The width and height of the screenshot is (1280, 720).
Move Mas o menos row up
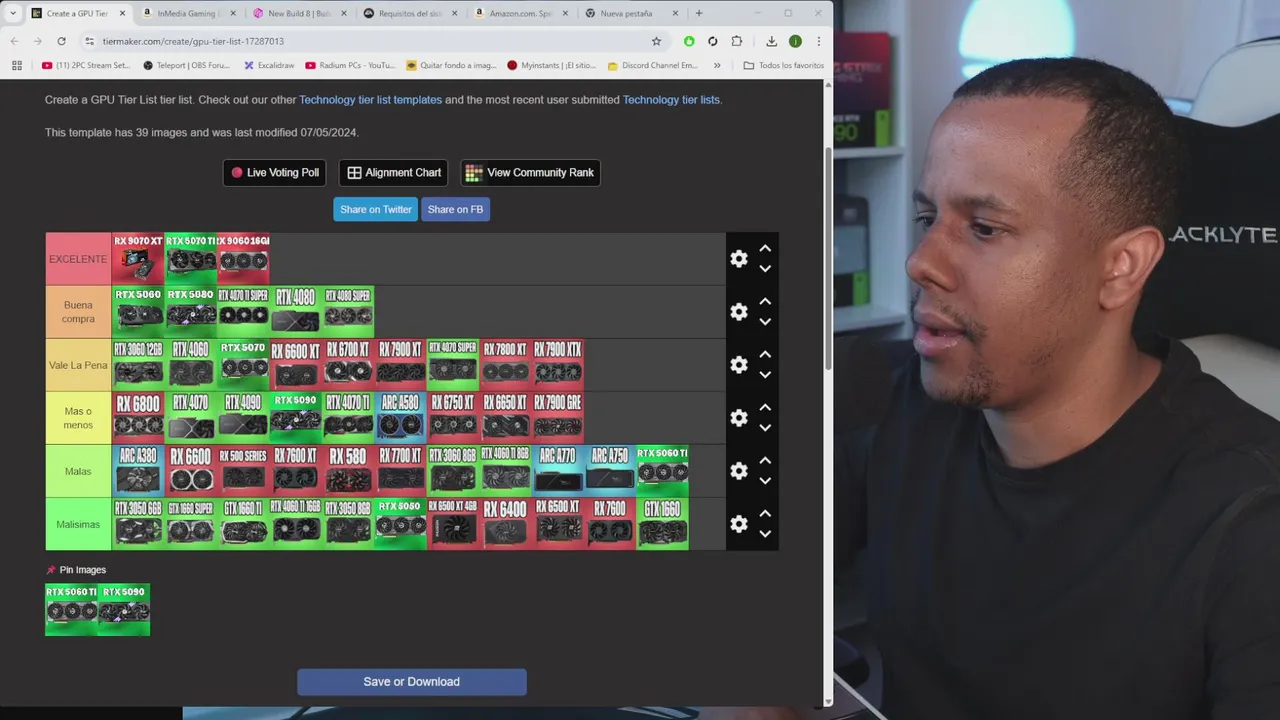click(x=765, y=408)
